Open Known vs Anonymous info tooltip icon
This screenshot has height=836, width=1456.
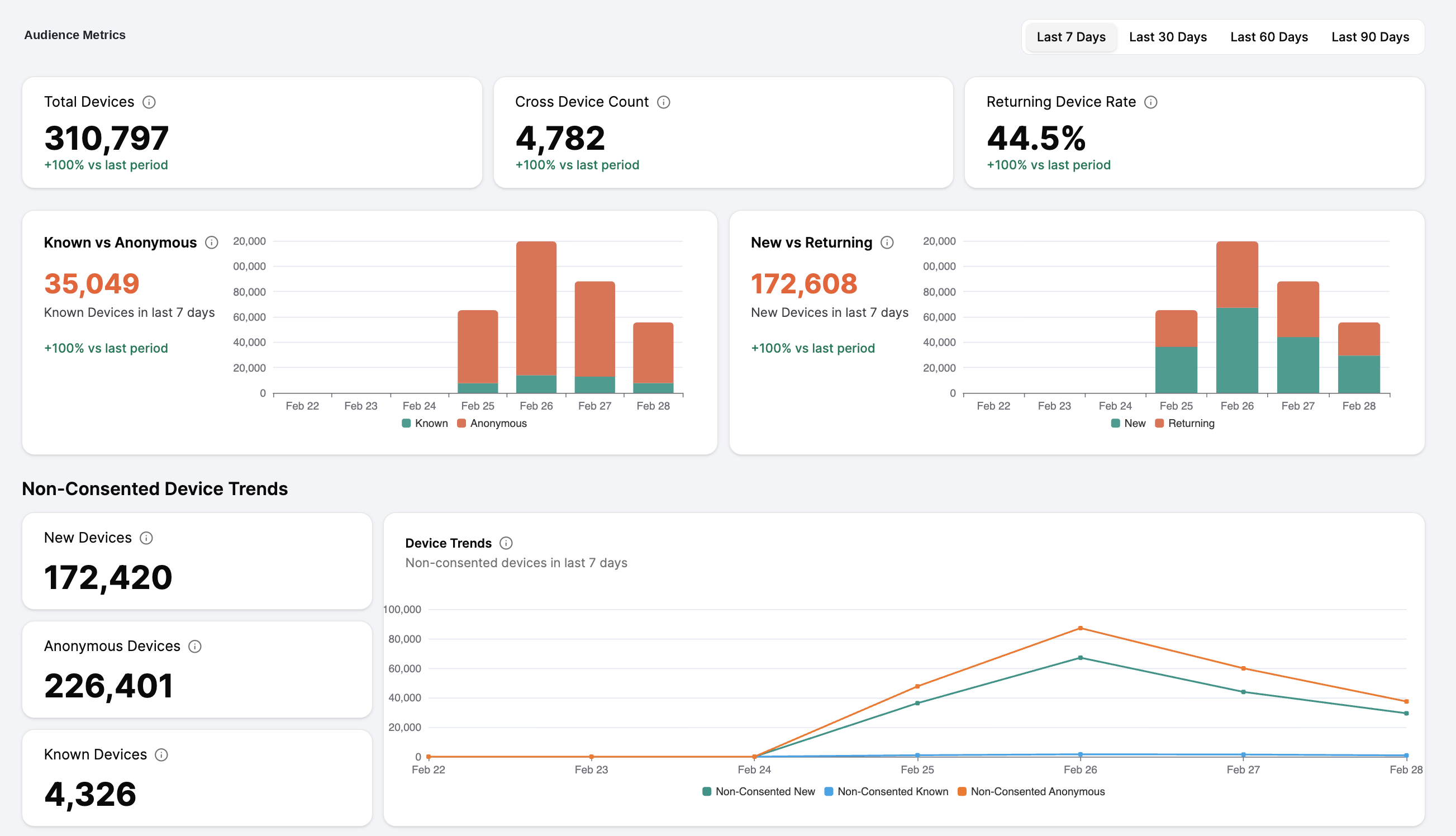pos(212,243)
